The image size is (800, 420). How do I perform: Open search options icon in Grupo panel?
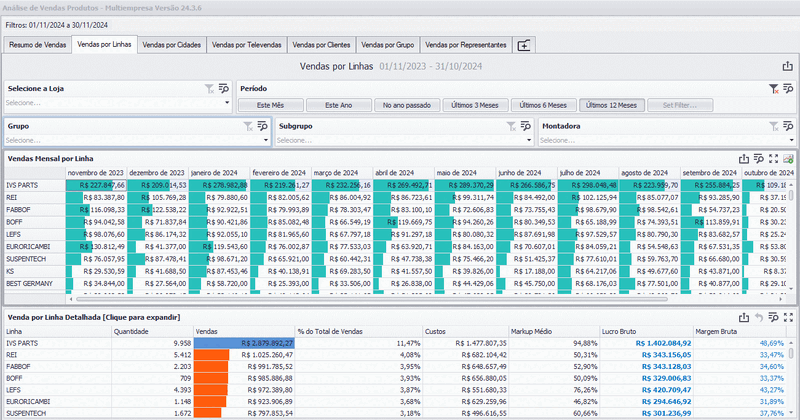coord(262,126)
